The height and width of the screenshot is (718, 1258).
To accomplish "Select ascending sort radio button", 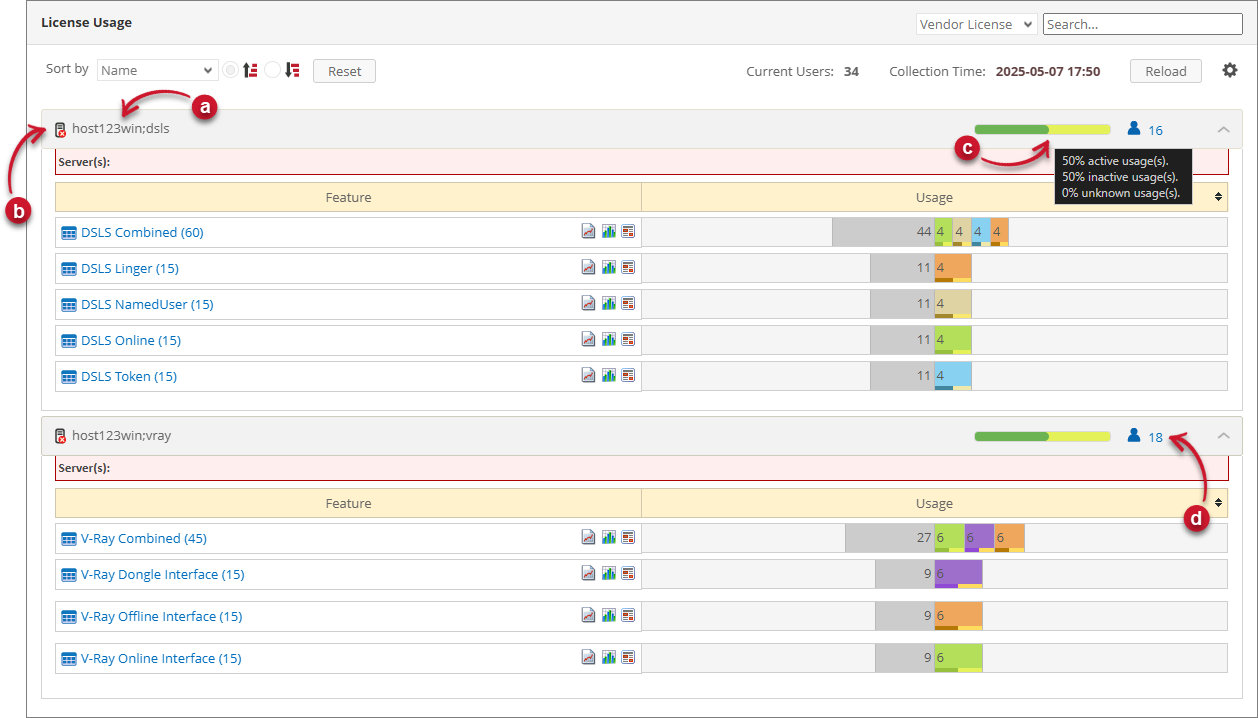I will tap(231, 70).
